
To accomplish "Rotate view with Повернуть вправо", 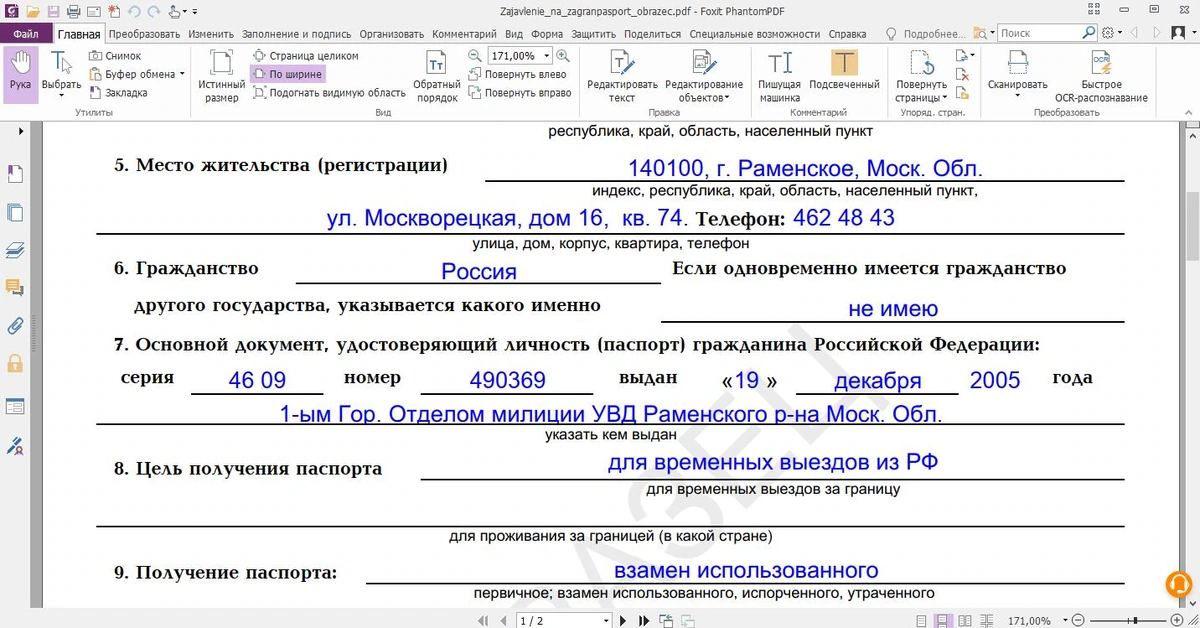I will point(519,93).
